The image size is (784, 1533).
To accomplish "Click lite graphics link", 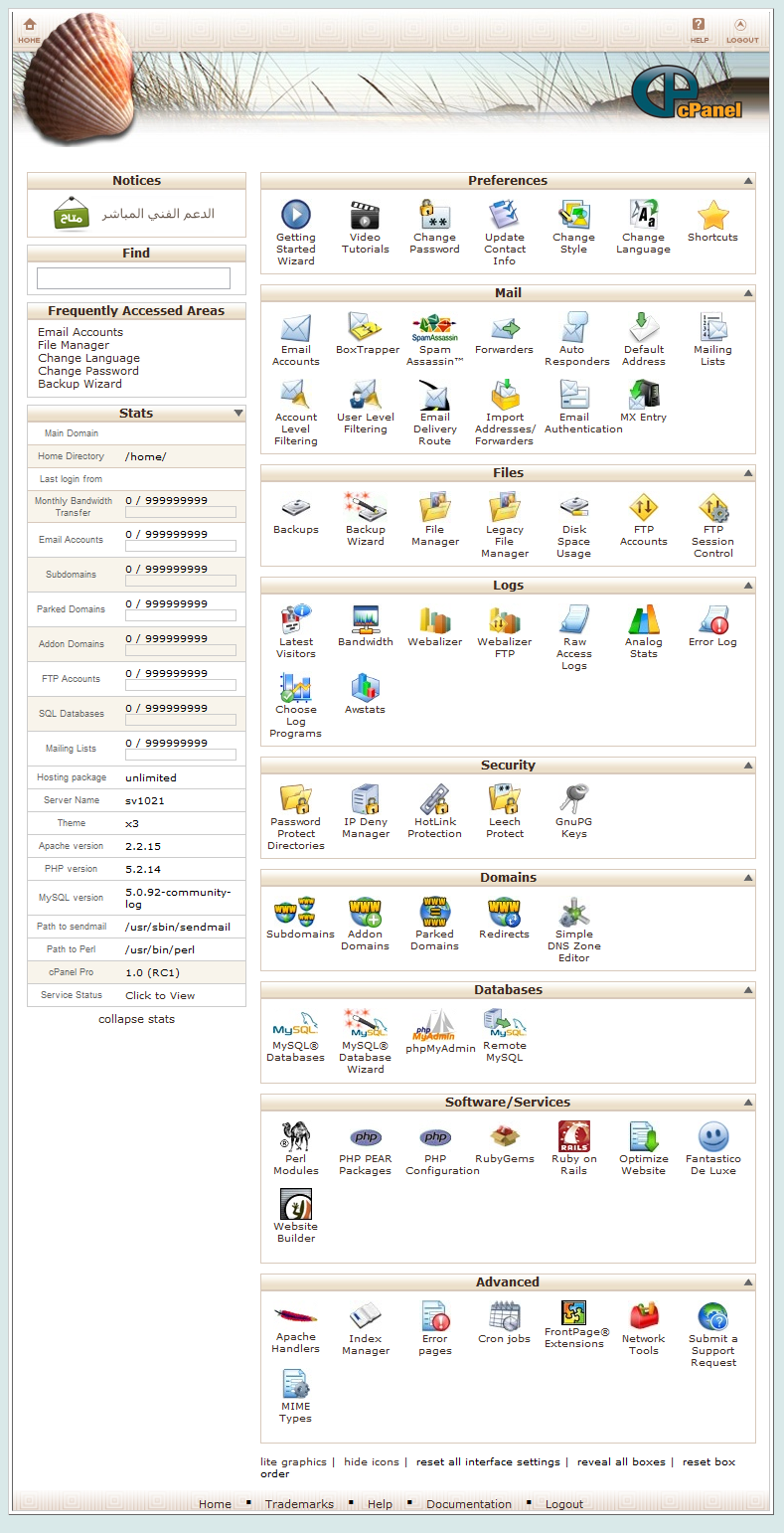I will [293, 1461].
